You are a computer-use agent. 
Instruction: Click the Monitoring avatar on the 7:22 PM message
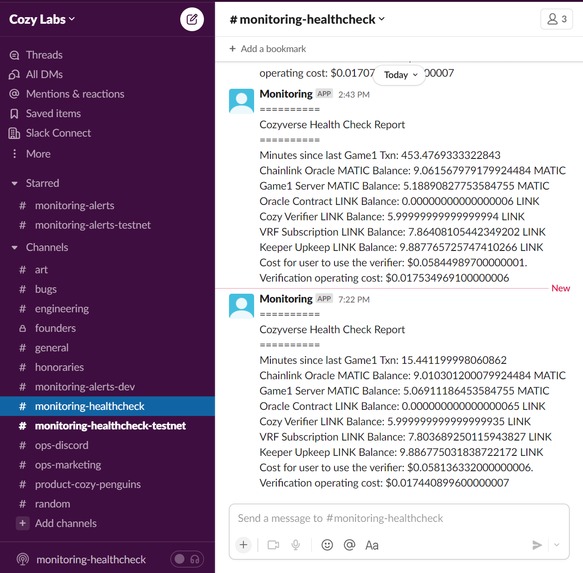coord(242,306)
